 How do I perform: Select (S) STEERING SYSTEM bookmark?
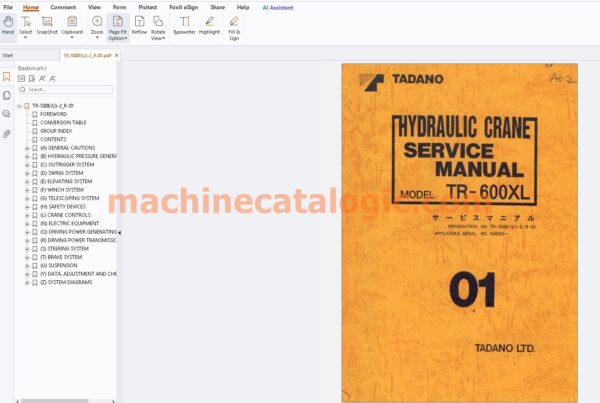pyautogui.click(x=64, y=249)
